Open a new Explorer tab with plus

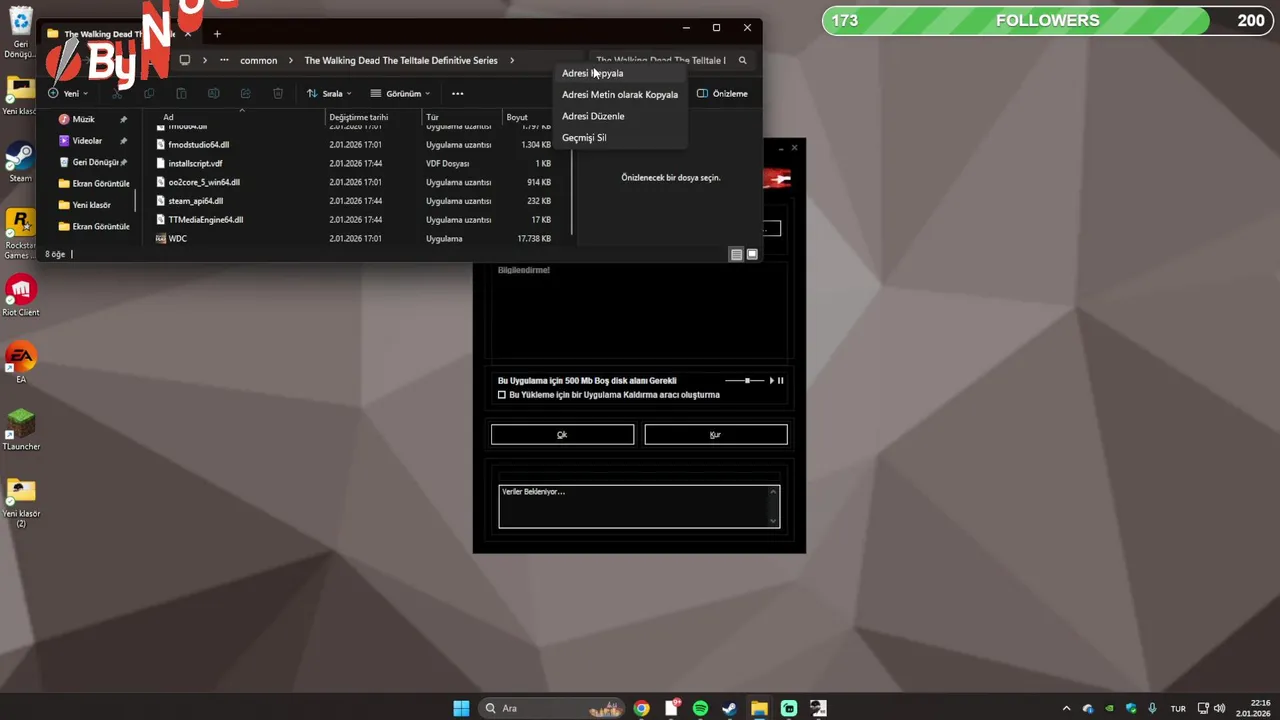(x=217, y=34)
